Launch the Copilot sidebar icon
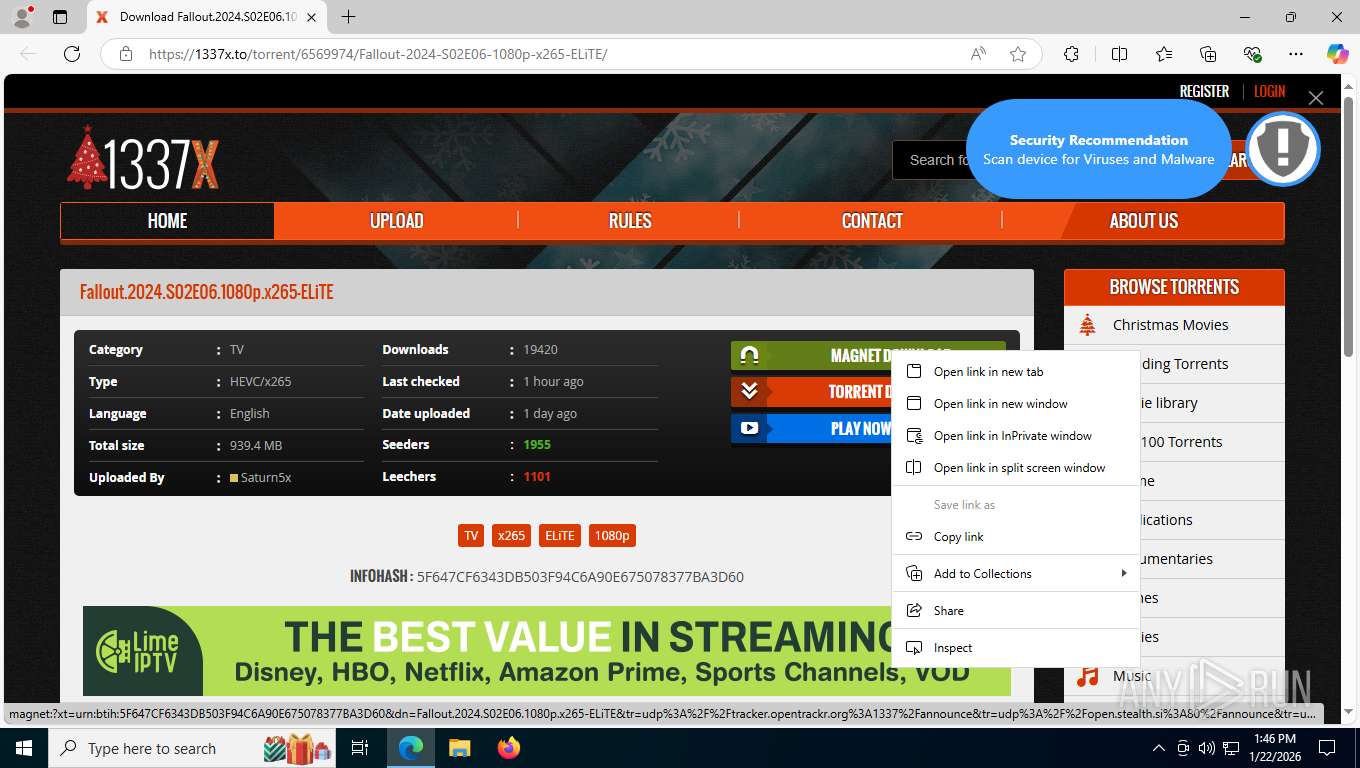 pos(1338,54)
